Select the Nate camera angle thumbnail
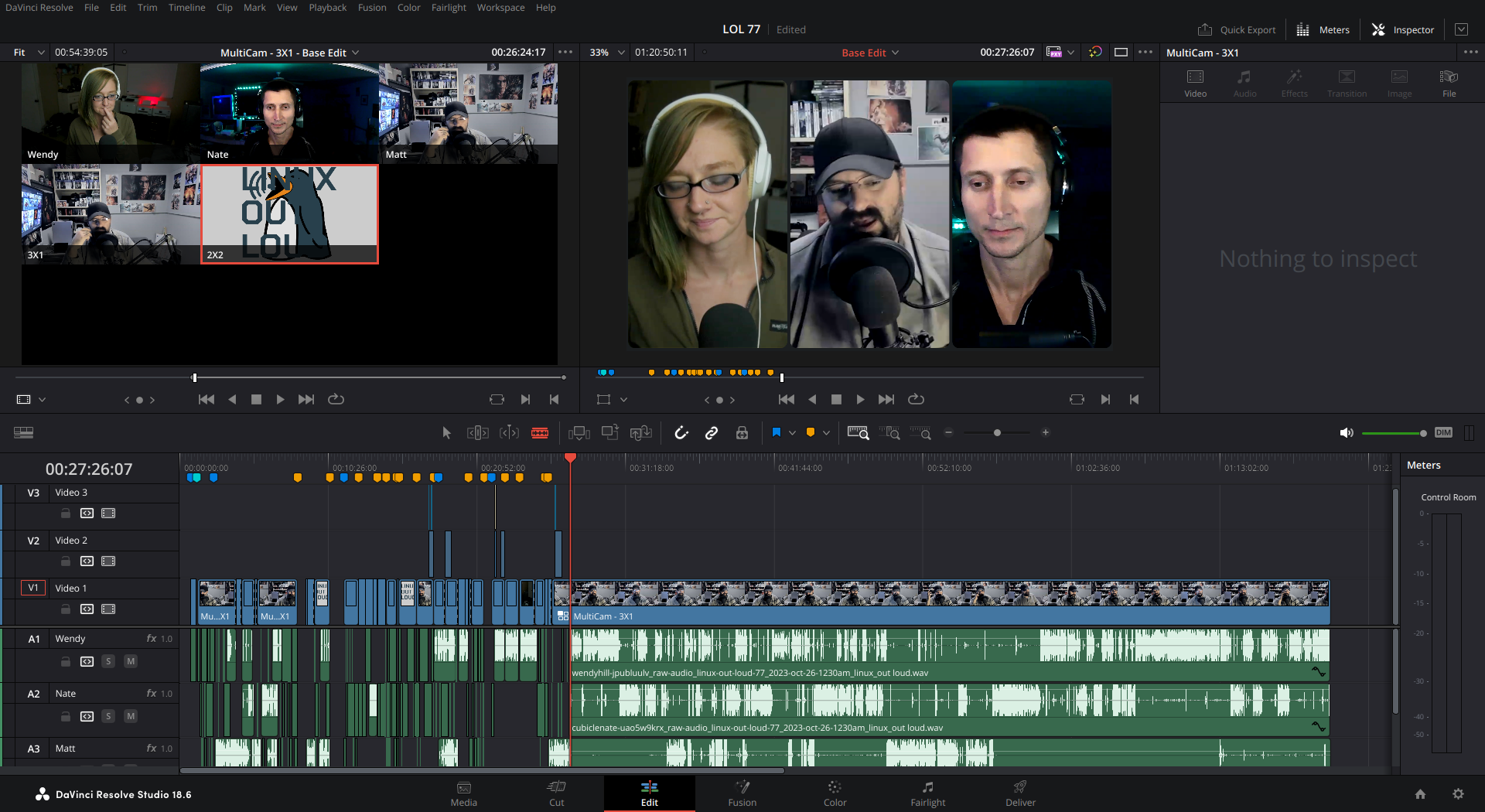1485x812 pixels. tap(289, 113)
